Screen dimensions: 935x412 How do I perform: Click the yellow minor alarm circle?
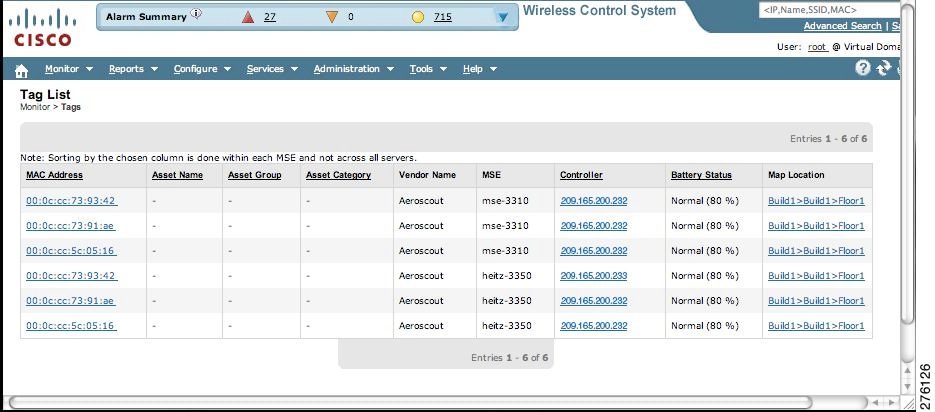click(418, 17)
